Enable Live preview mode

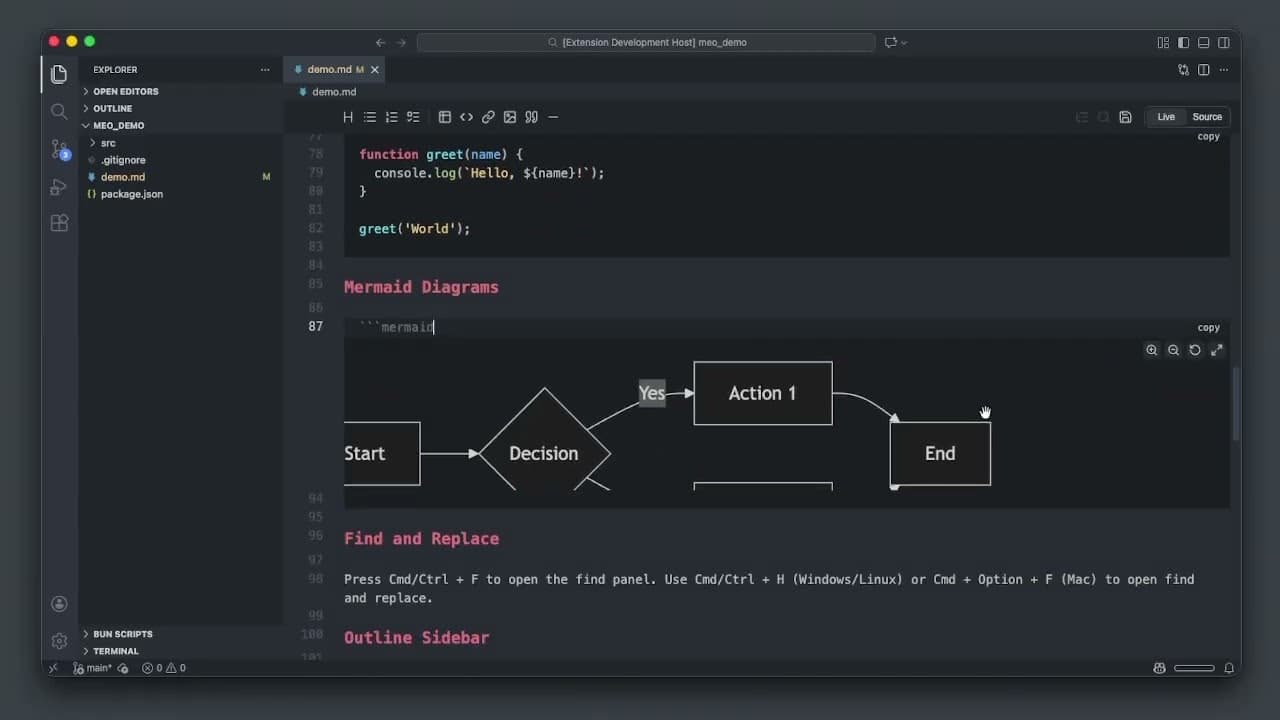1165,116
